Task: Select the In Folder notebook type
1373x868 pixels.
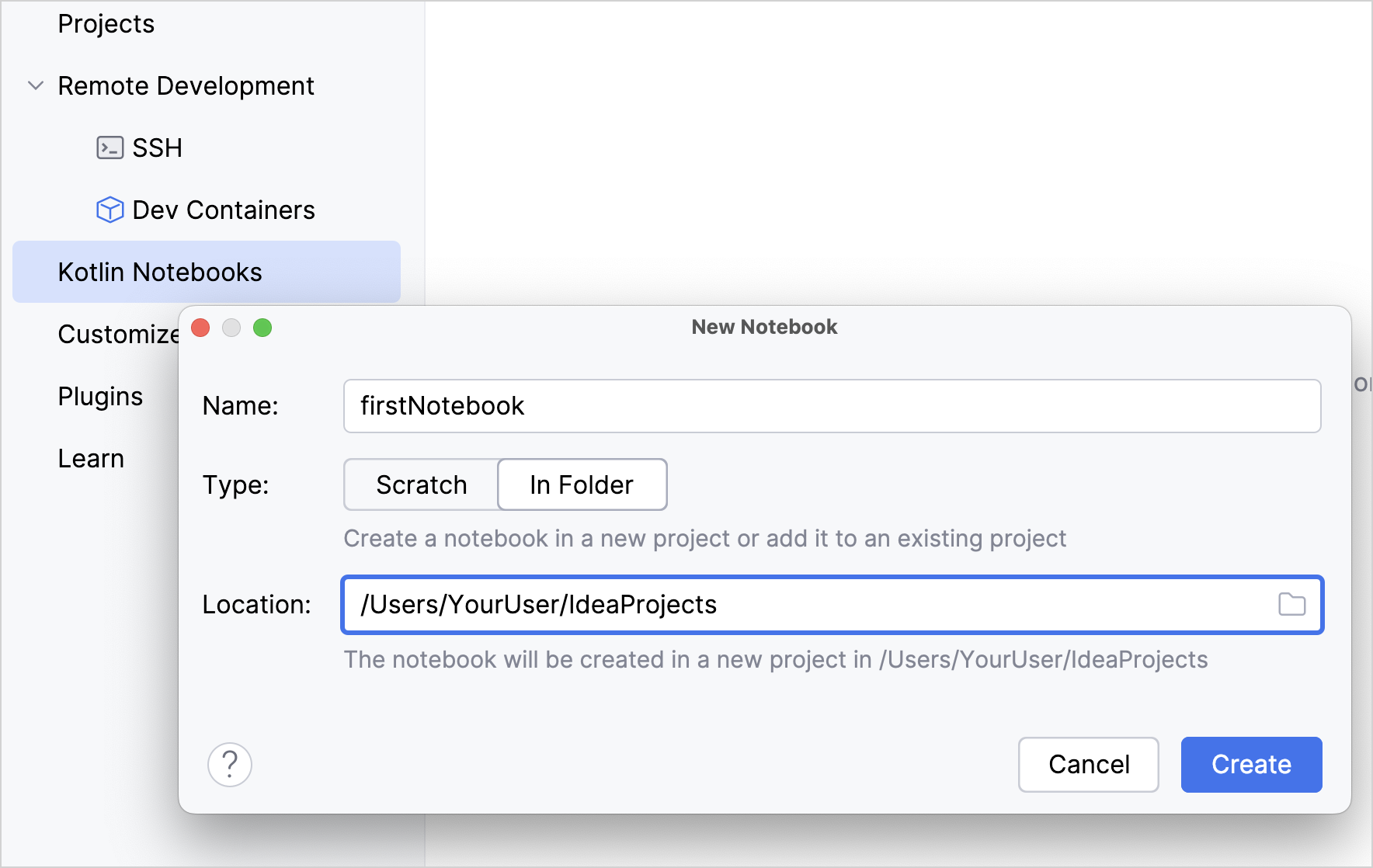Action: [x=580, y=484]
